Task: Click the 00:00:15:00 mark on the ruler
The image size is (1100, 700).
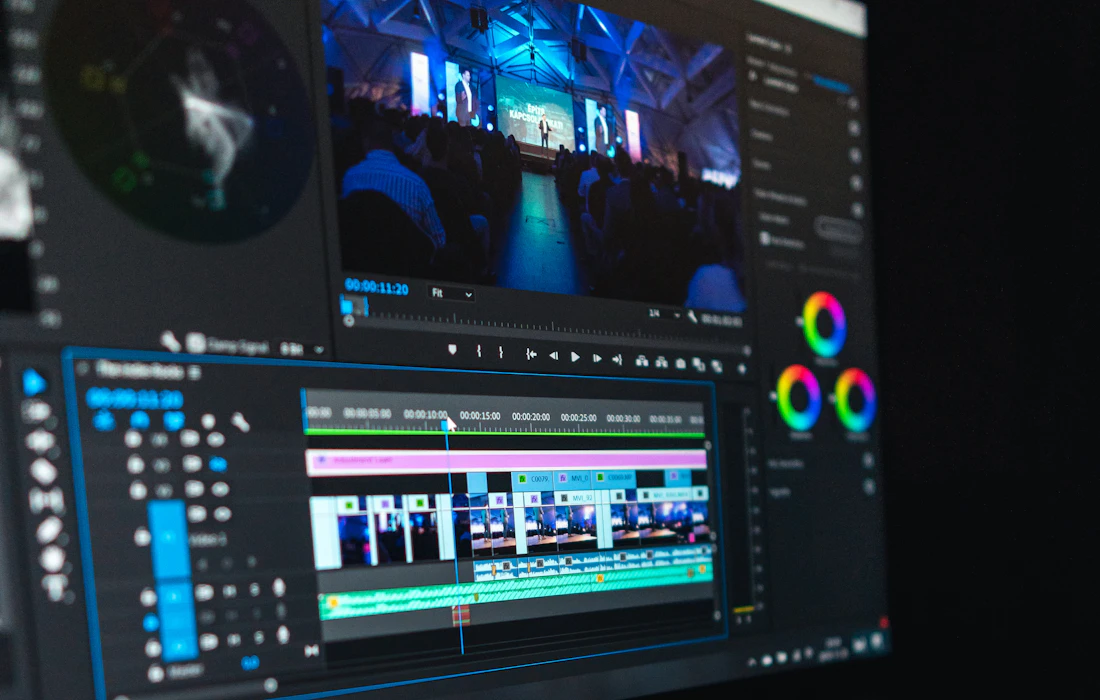Action: (x=480, y=416)
